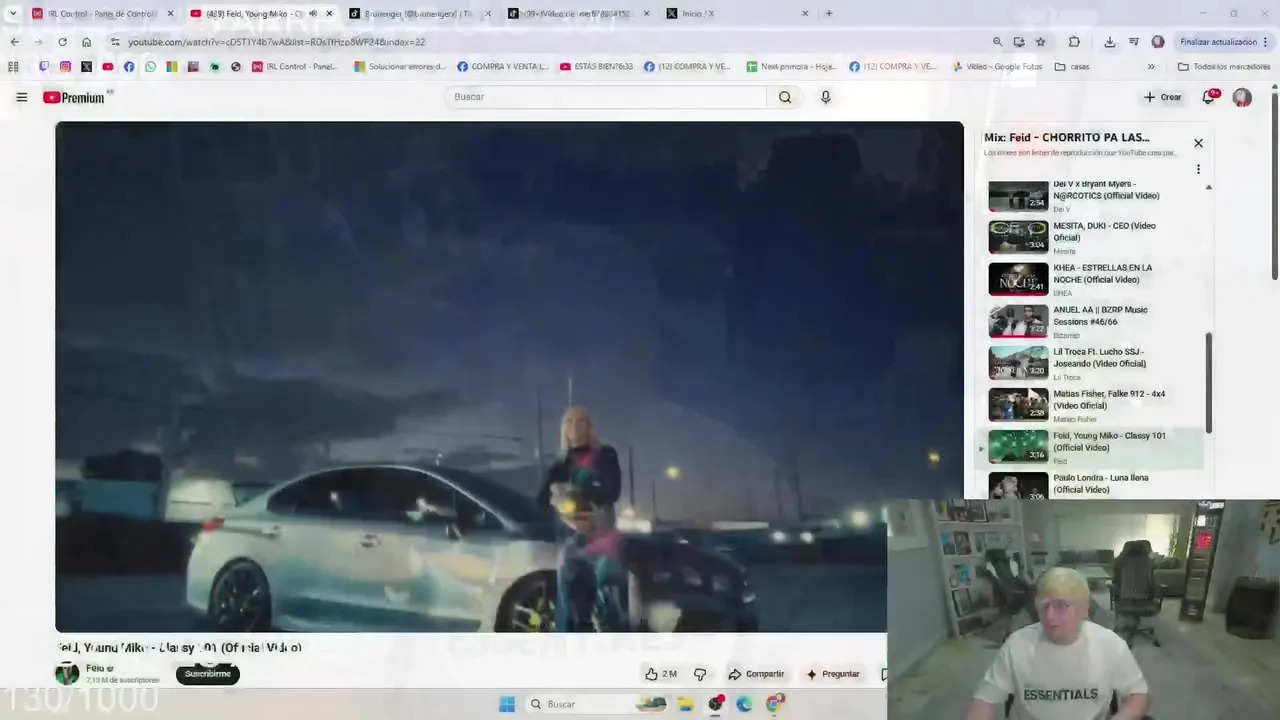Zoom the page with the address bar magnifier

coord(997,42)
